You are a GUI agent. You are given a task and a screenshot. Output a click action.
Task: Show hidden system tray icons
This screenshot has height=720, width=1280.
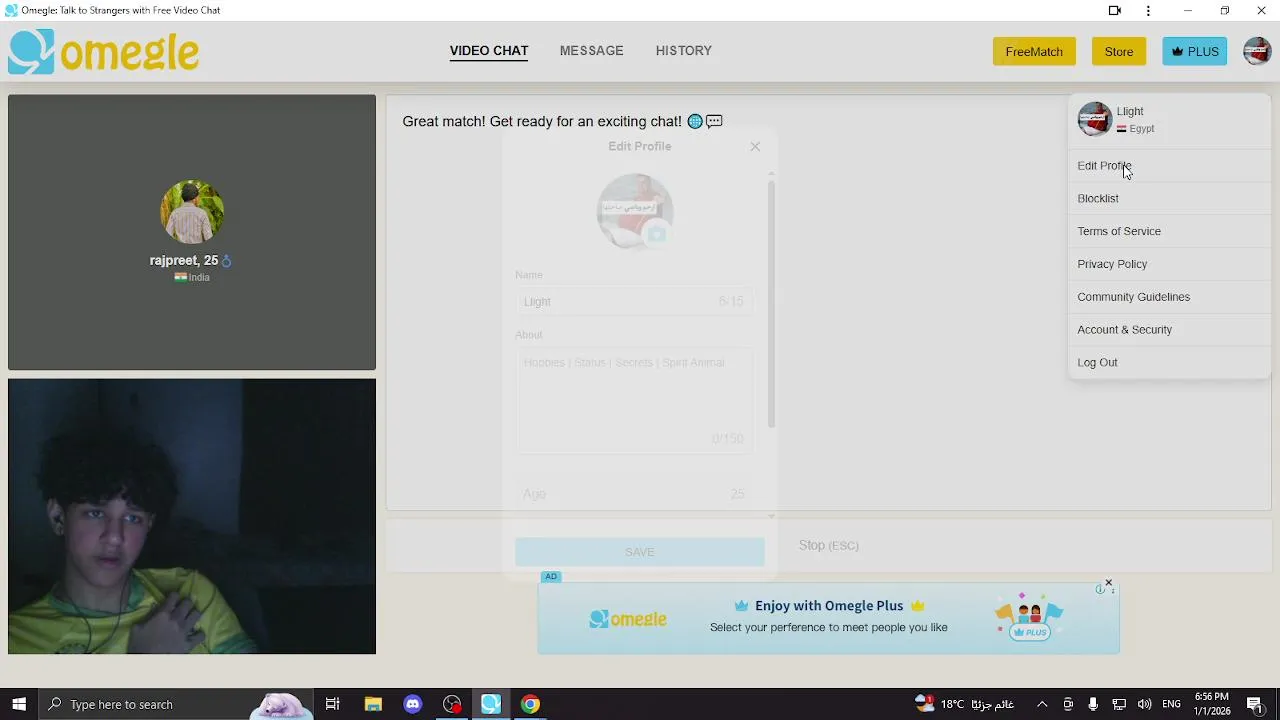click(1042, 704)
